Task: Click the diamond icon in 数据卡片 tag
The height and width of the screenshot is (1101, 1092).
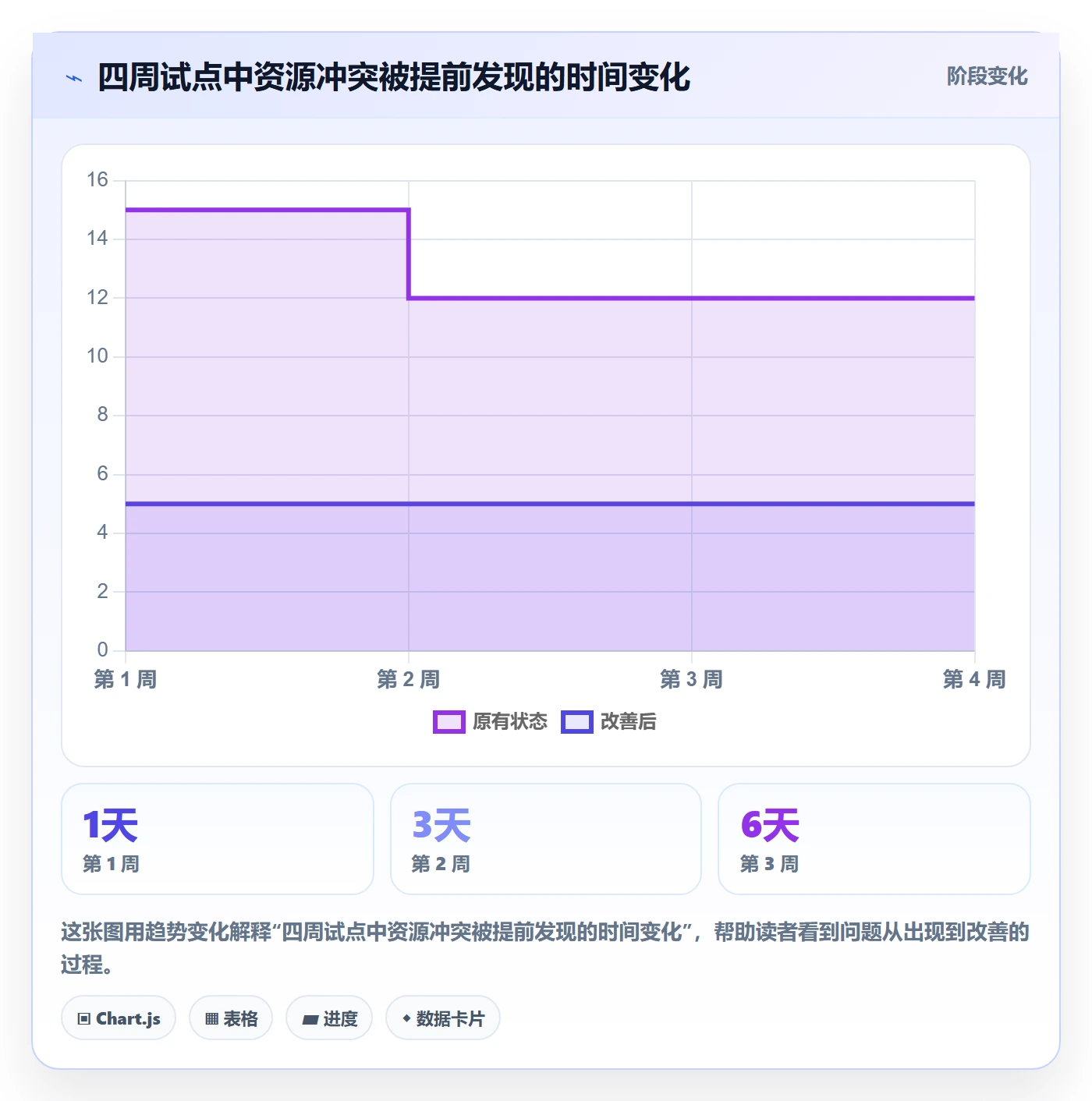Action: (x=406, y=1018)
